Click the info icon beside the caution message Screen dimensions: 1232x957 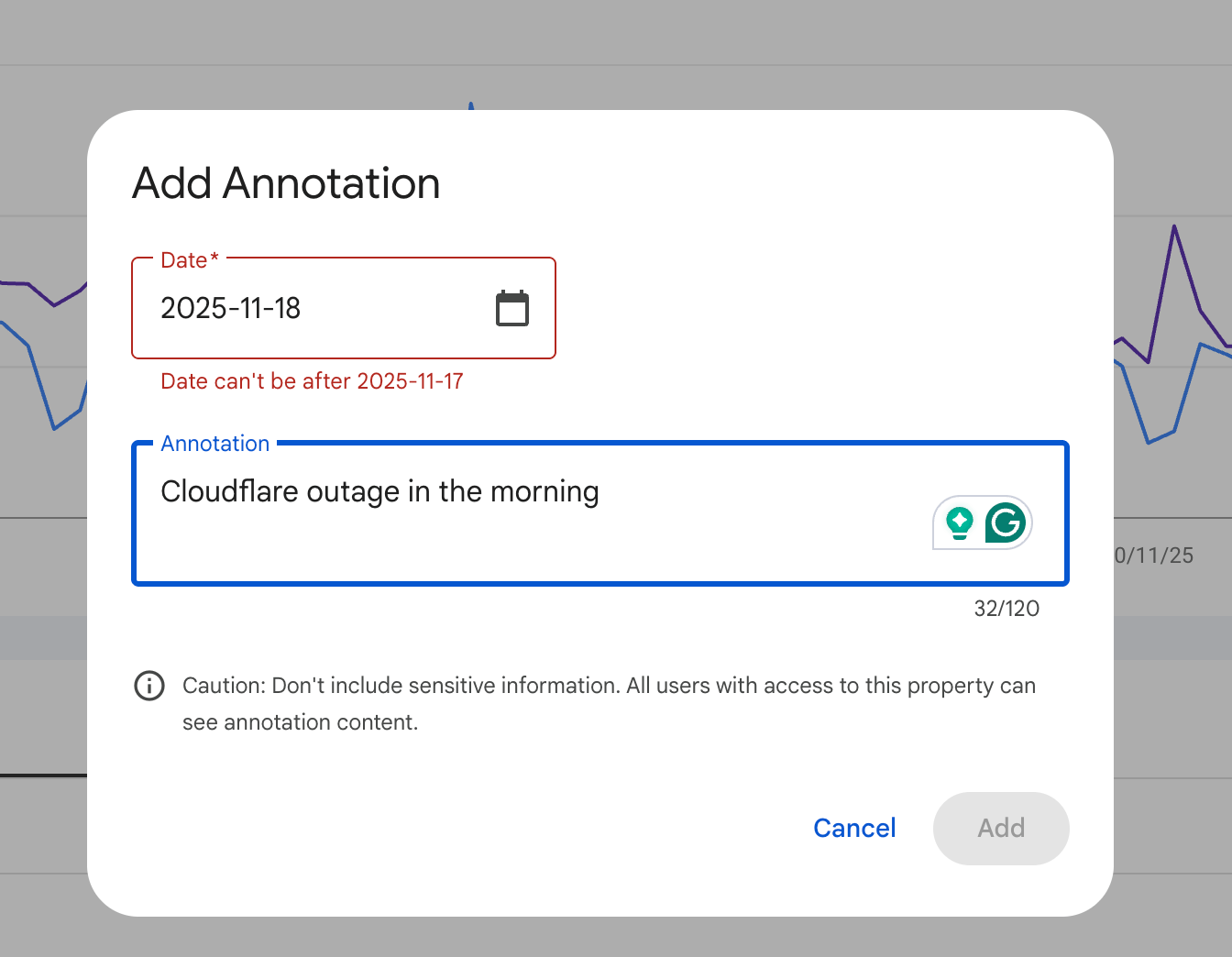tap(149, 686)
